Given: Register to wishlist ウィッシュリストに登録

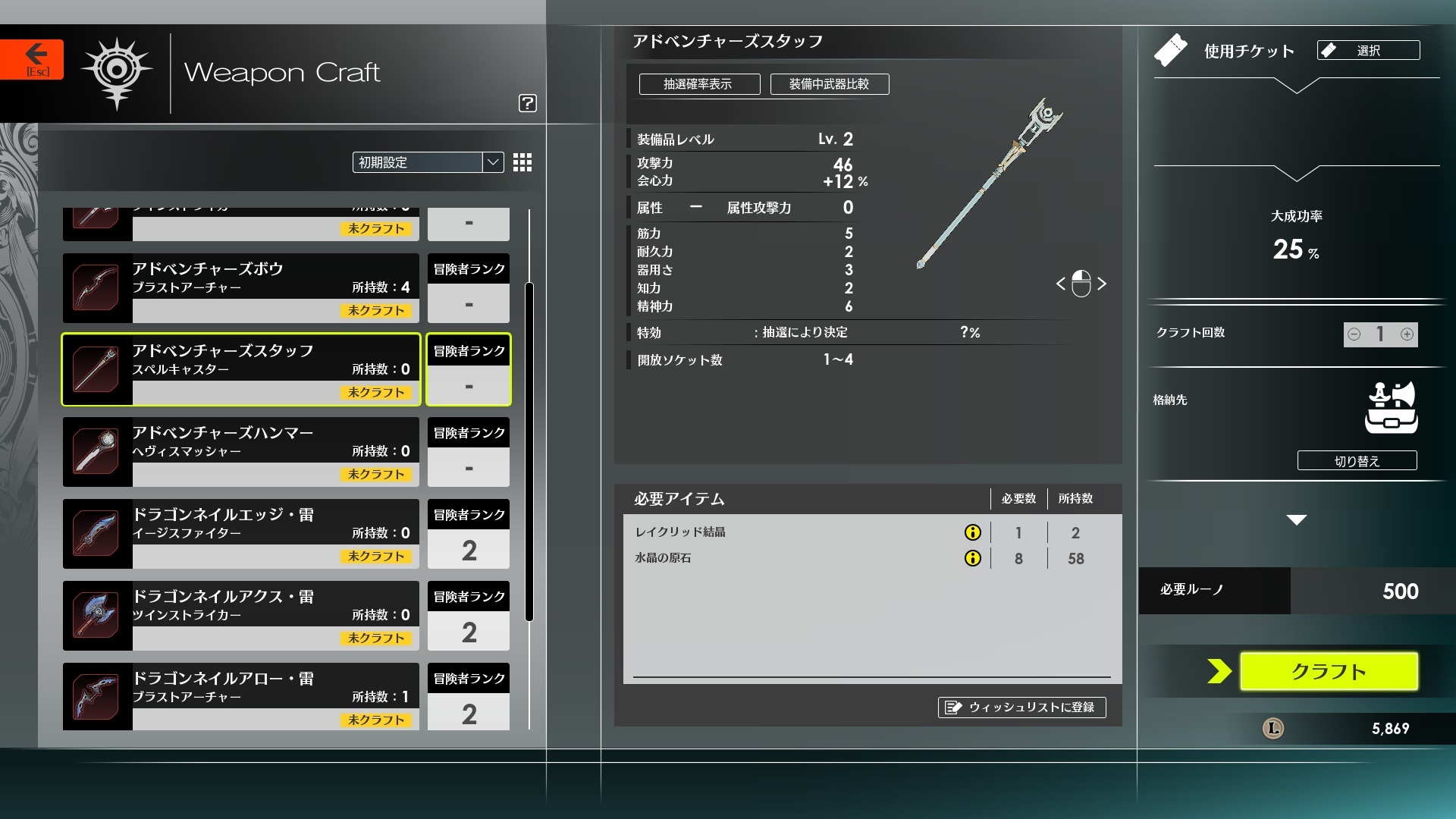Looking at the screenshot, I should (x=1022, y=708).
